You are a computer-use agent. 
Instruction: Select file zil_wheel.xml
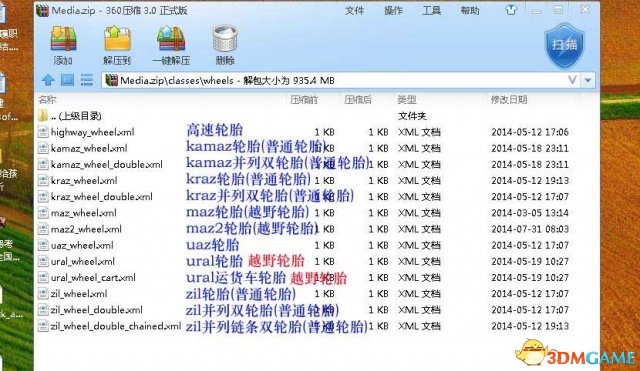[79, 294]
